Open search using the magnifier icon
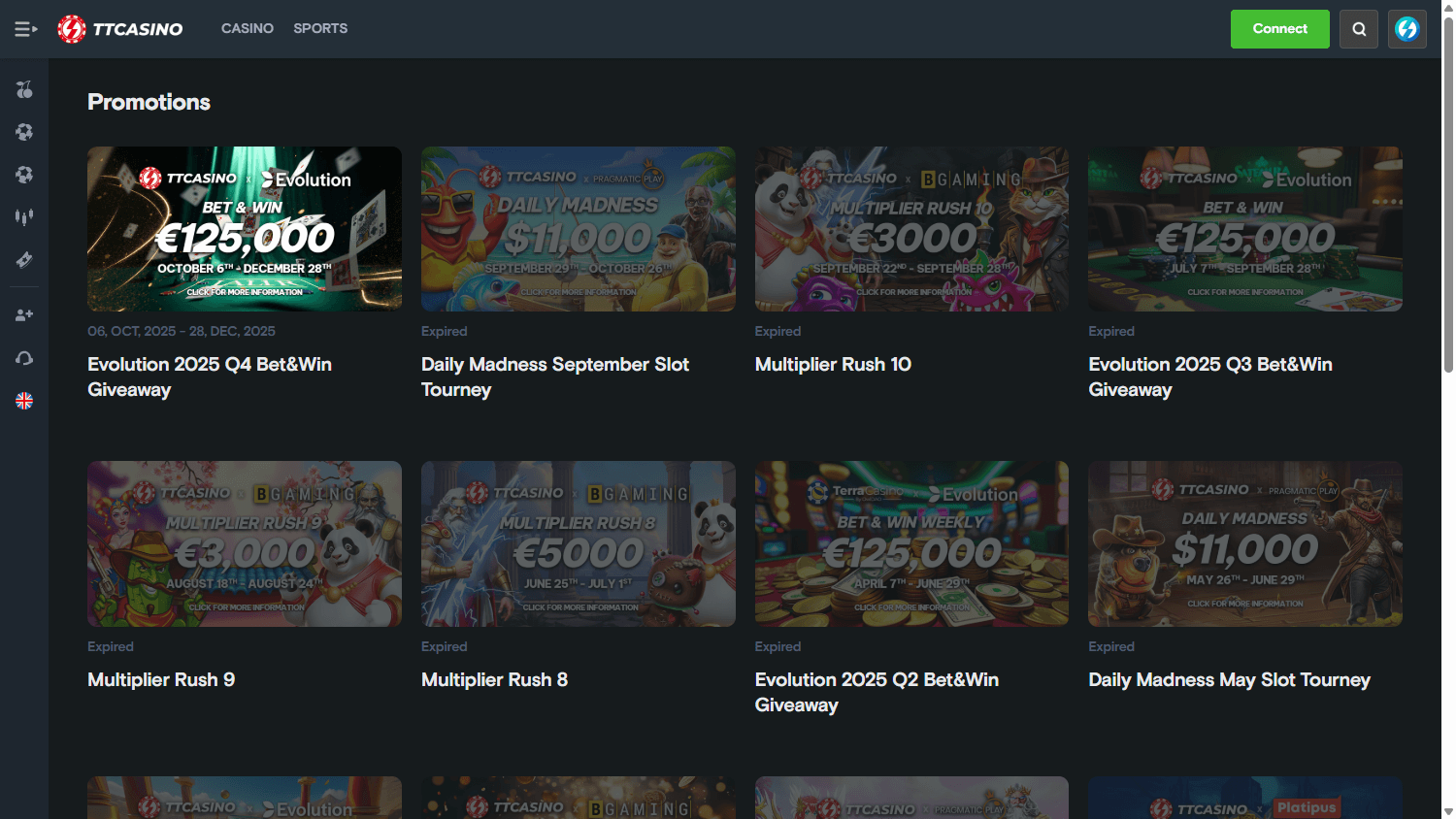The image size is (1456, 819). coord(1358,28)
